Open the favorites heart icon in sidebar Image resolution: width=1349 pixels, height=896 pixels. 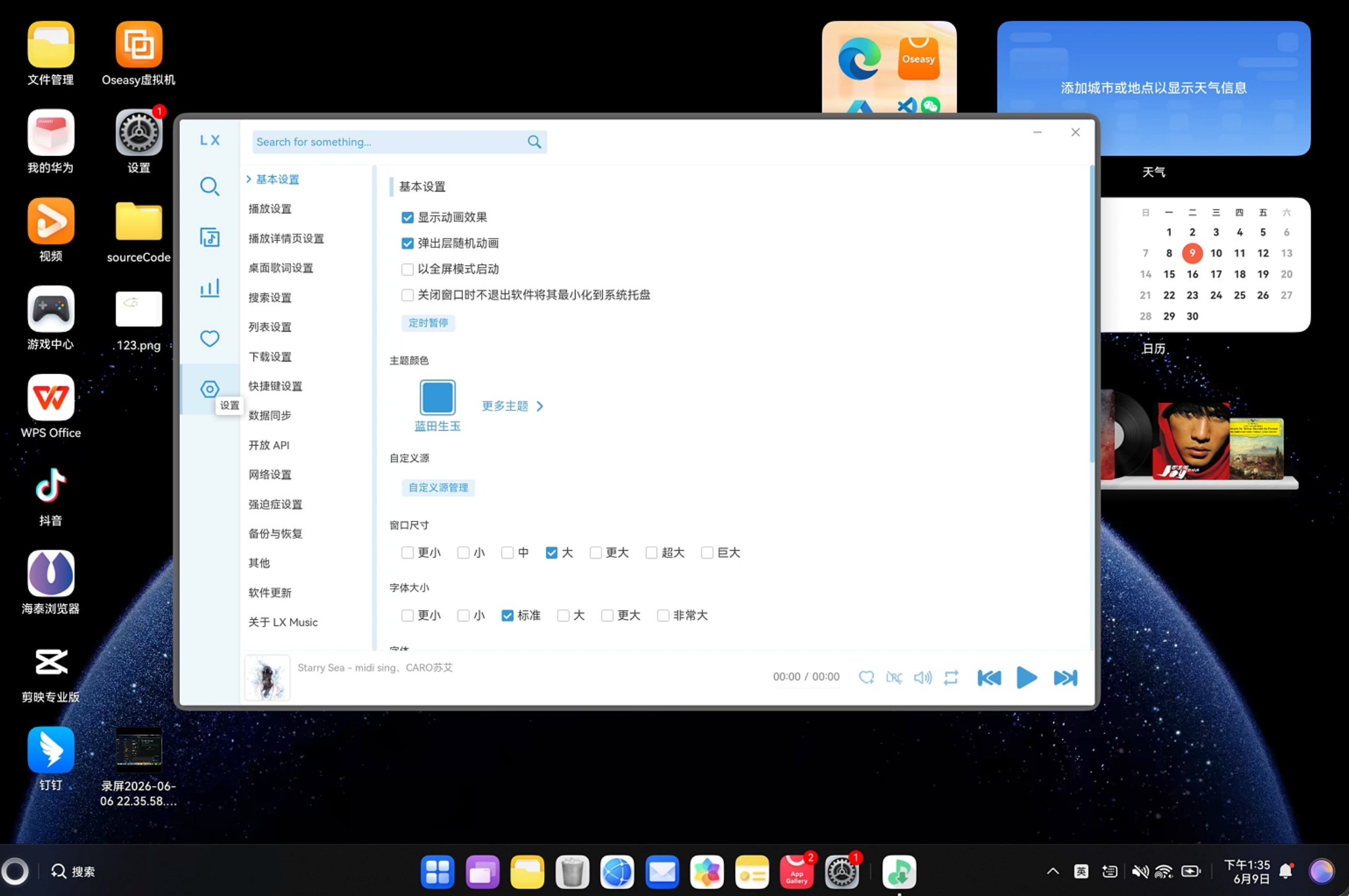pos(210,338)
